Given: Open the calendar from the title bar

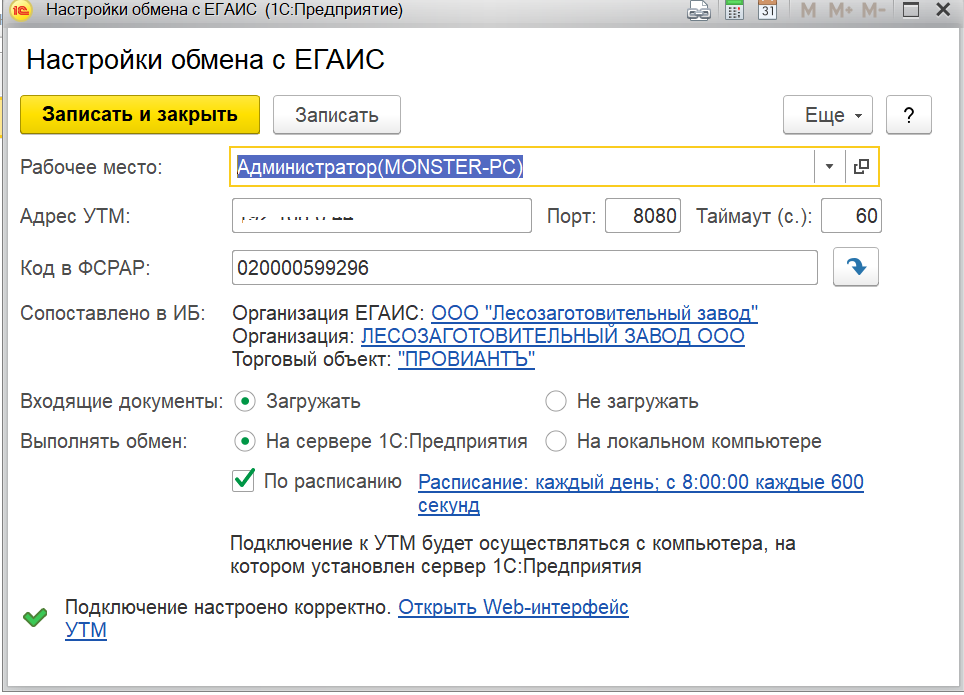Looking at the screenshot, I should point(767,10).
